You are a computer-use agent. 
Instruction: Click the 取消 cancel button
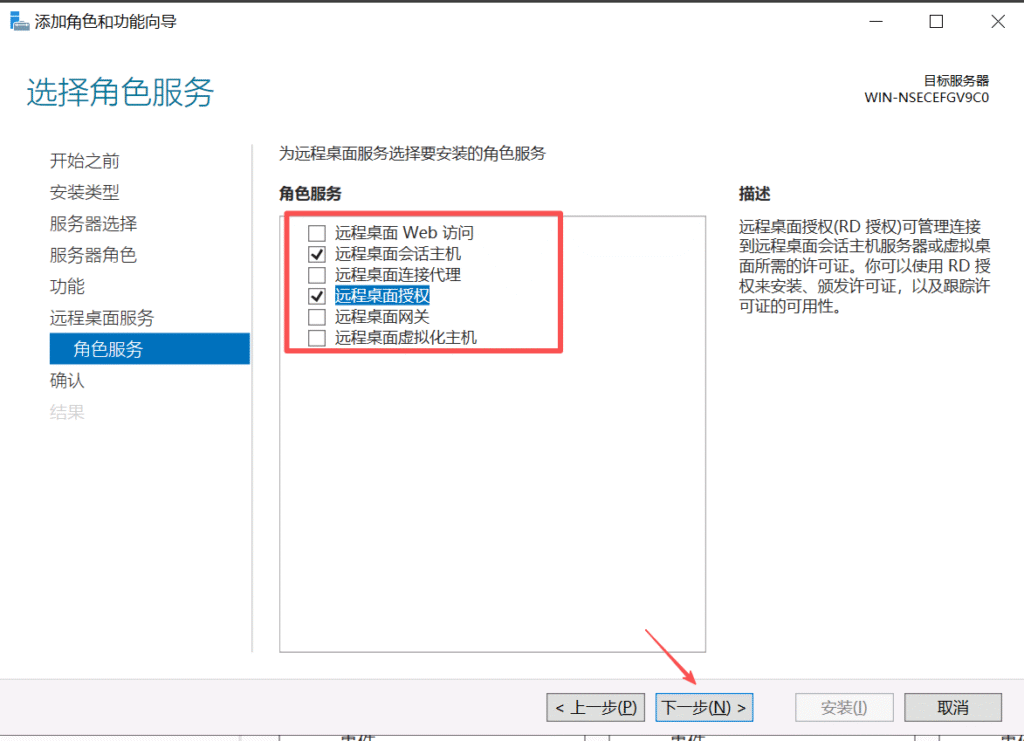[952, 708]
